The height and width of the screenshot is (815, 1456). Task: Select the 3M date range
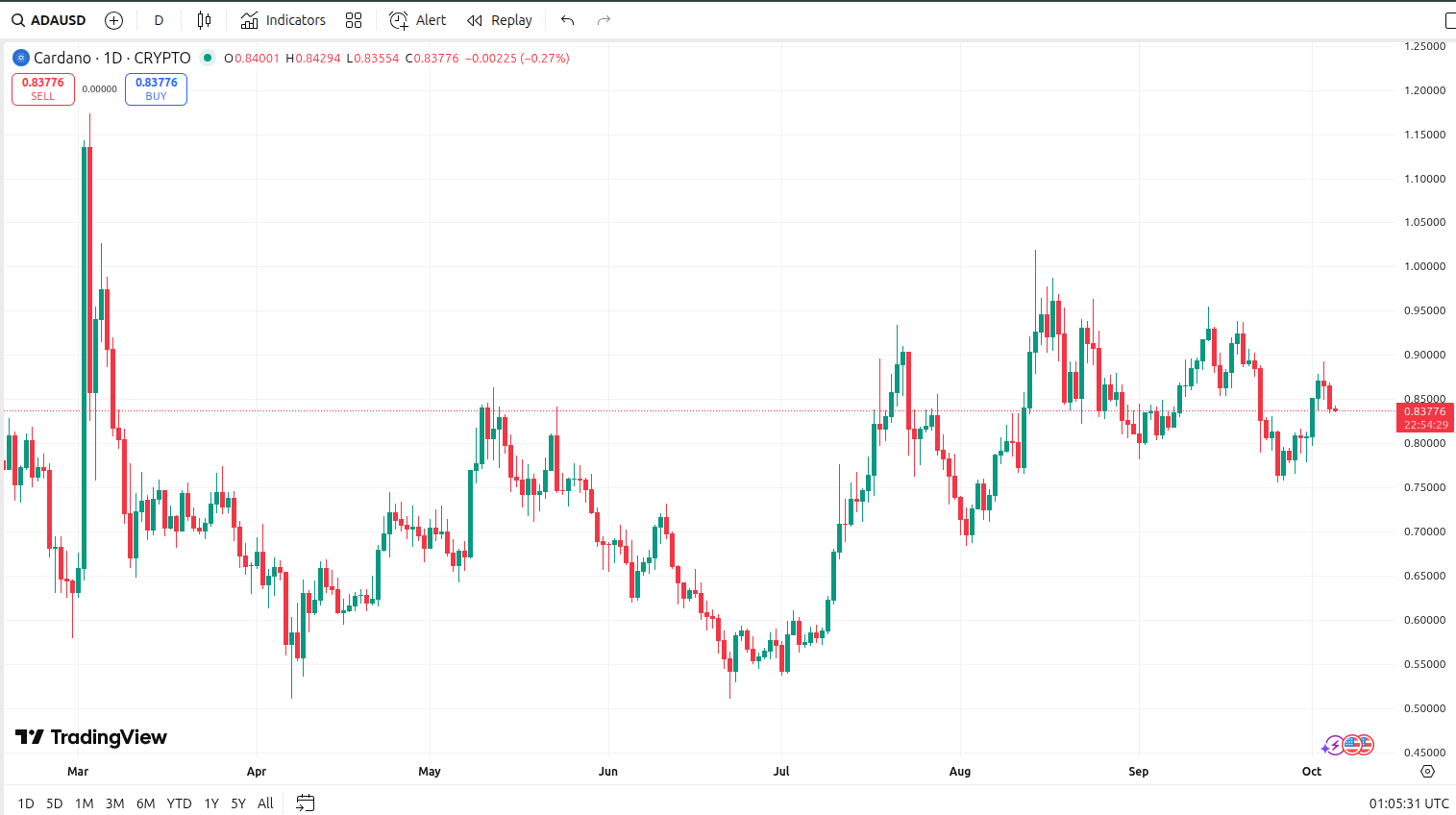click(x=115, y=803)
